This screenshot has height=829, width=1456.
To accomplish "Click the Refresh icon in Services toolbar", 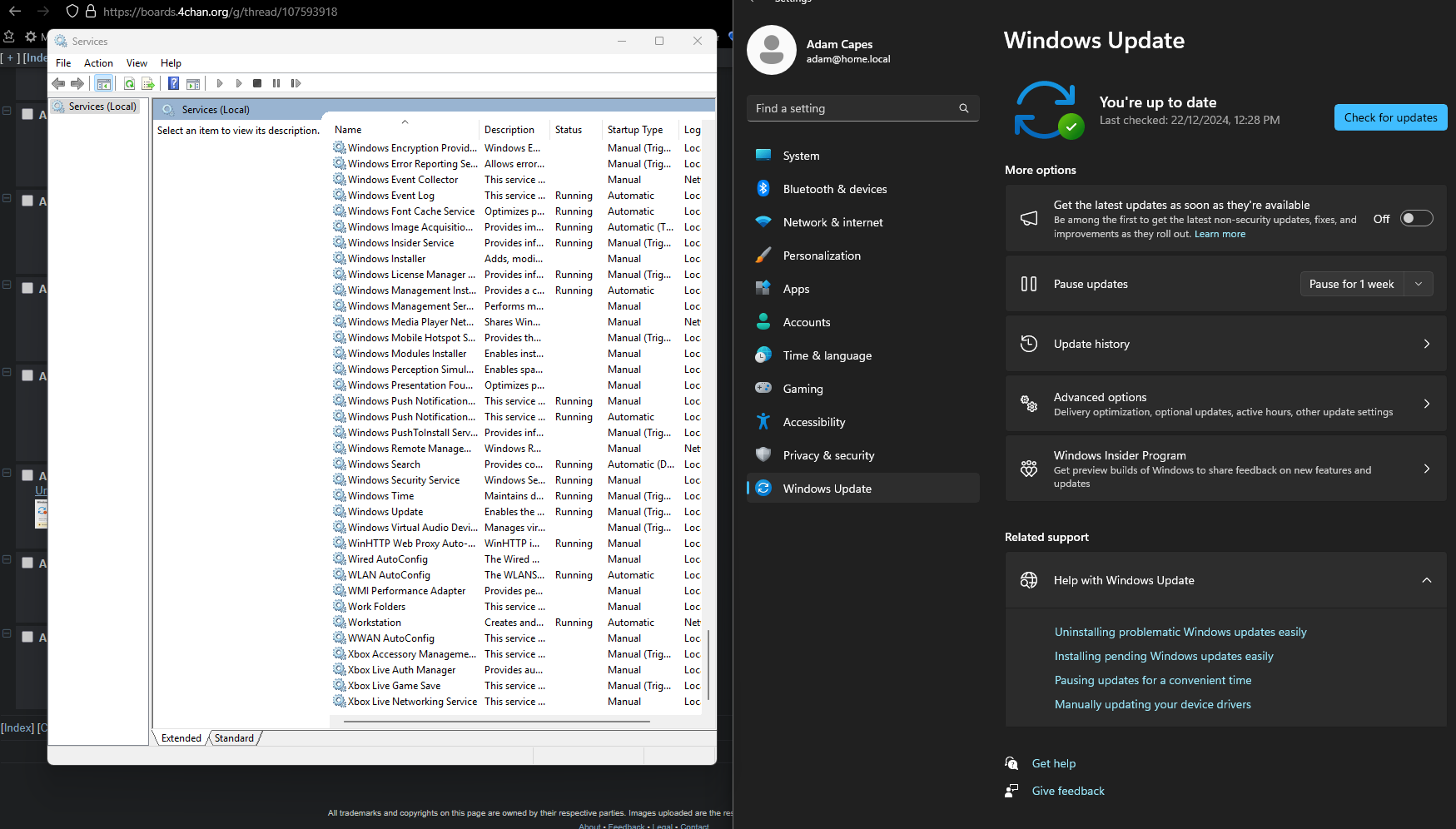I will pyautogui.click(x=129, y=83).
